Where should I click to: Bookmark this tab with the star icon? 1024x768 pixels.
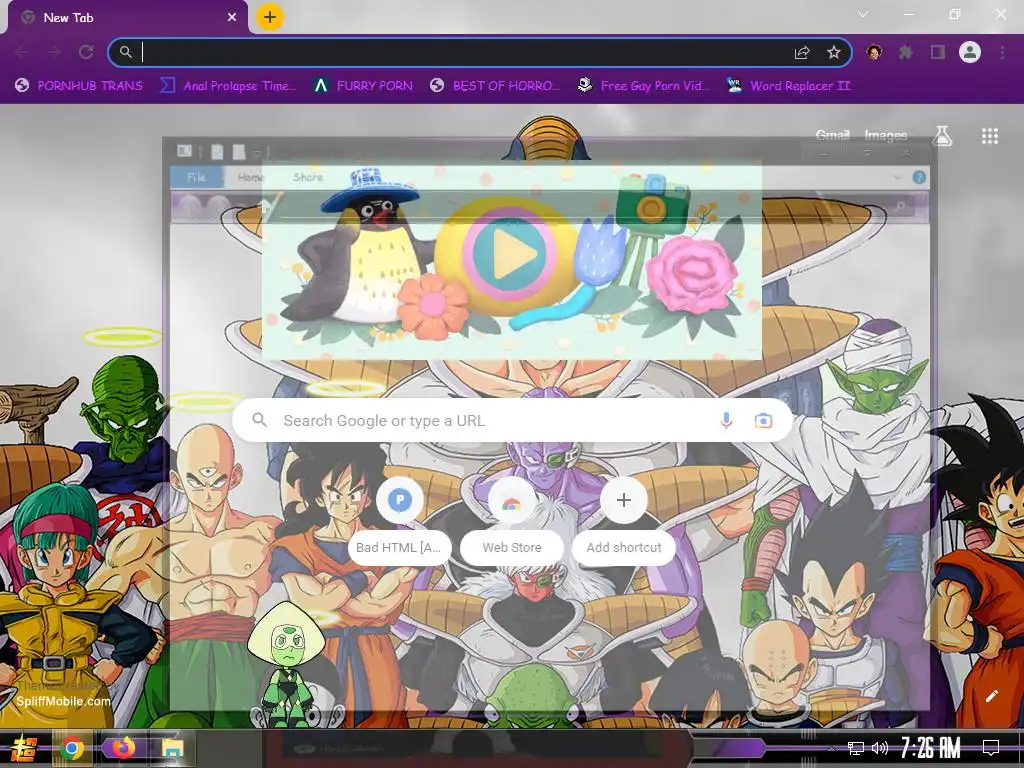pyautogui.click(x=834, y=52)
